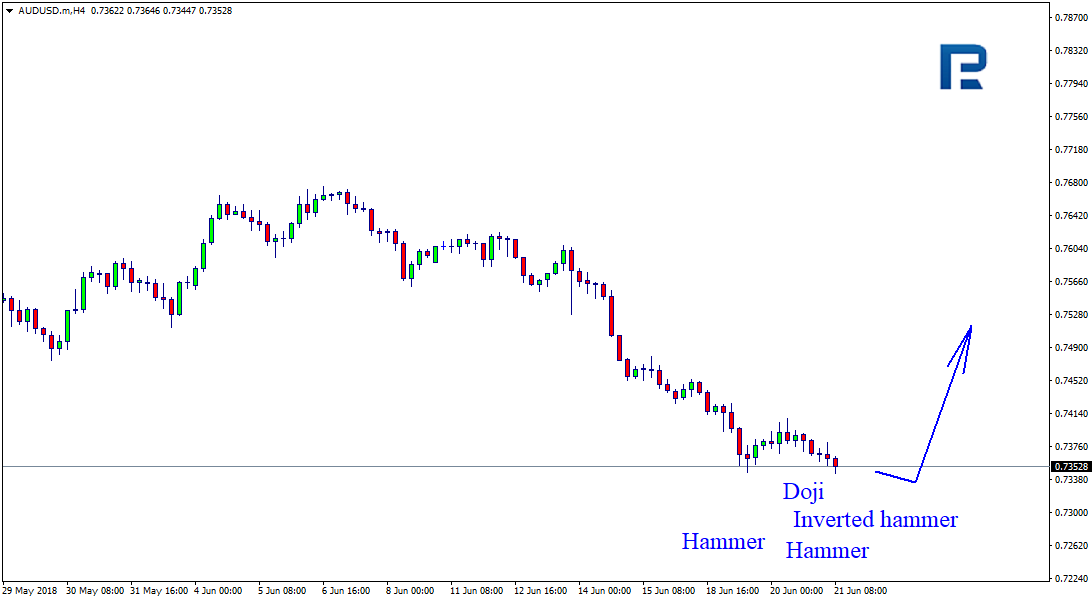Click the 0.72240 price axis label
The image size is (1092, 602).
click(1069, 579)
